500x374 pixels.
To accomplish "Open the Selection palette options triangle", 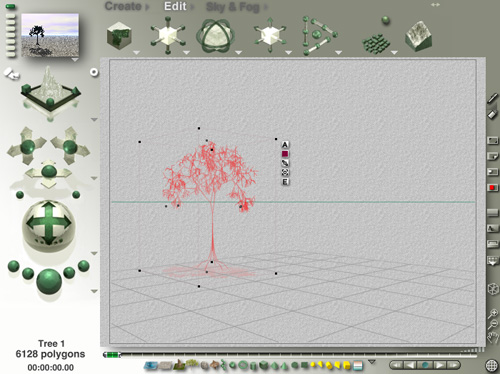I will click(x=372, y=362).
